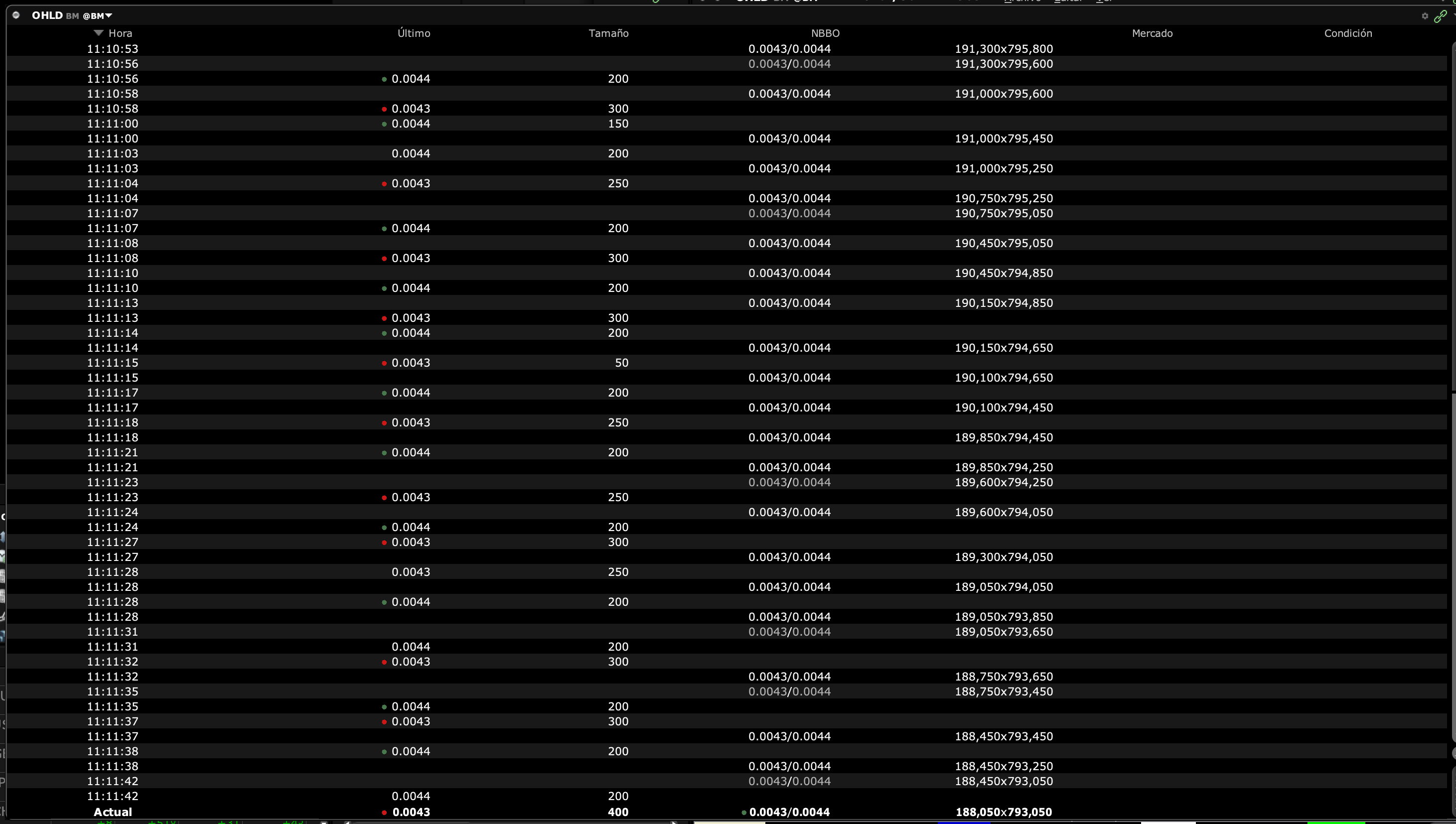Select market size 191,000x795,250
The width and height of the screenshot is (1456, 824).
[x=1003, y=169]
